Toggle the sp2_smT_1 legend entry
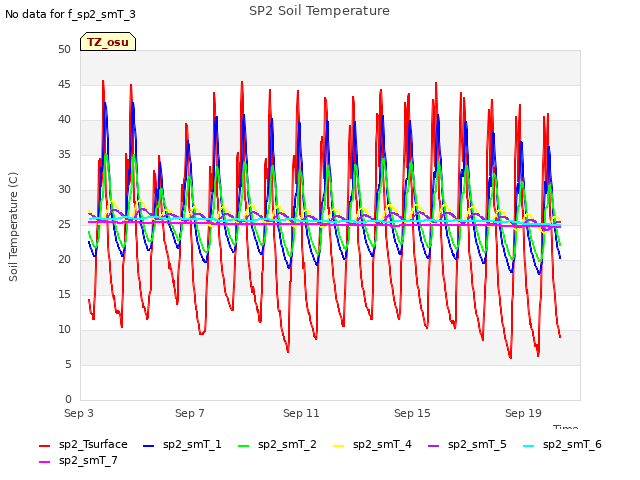The width and height of the screenshot is (640, 480). 182,444
